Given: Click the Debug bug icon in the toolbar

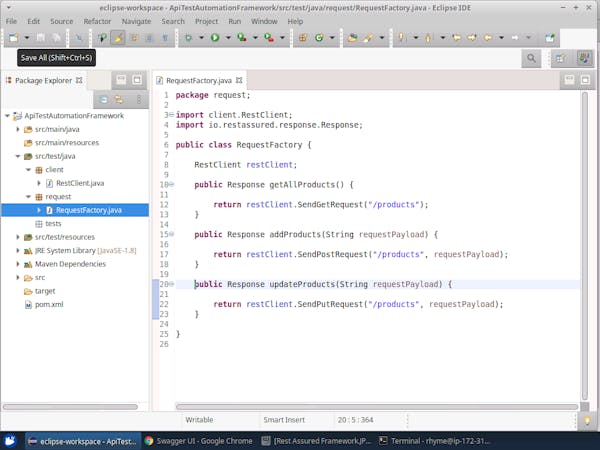Looking at the screenshot, I should click(188, 38).
